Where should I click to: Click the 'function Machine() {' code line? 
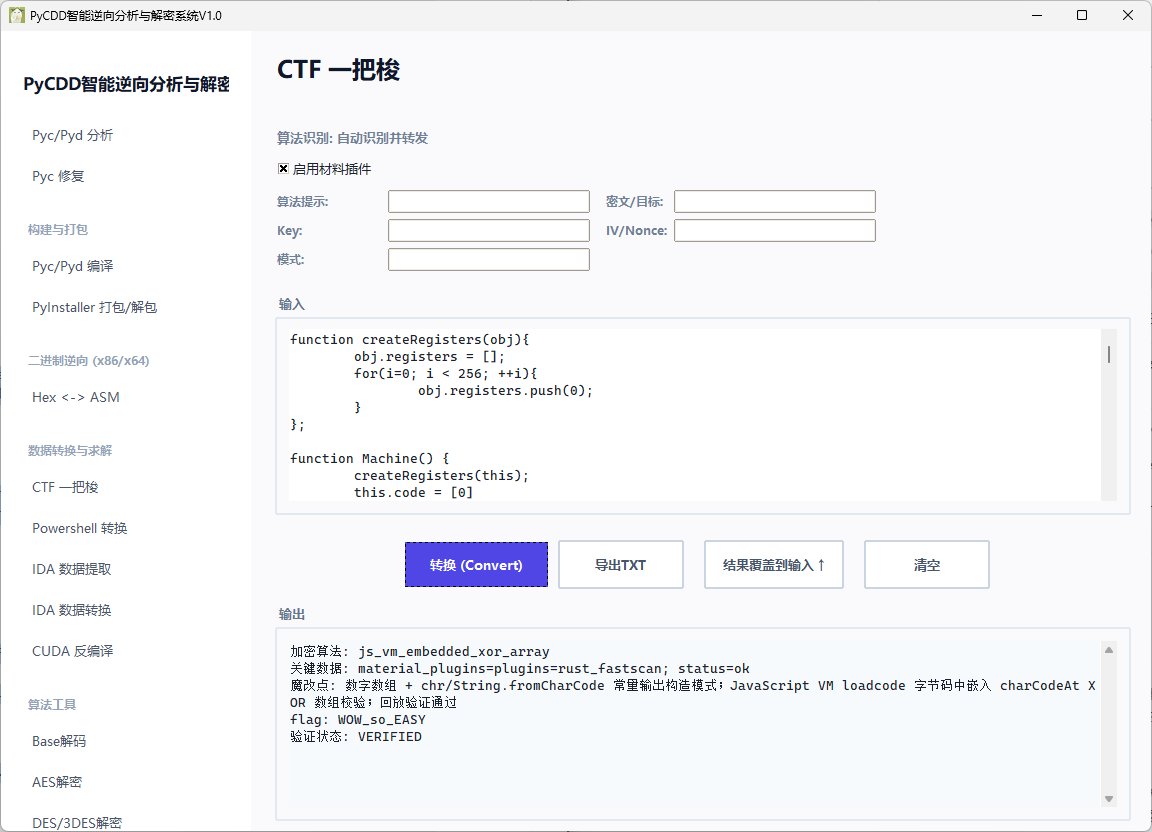point(370,459)
